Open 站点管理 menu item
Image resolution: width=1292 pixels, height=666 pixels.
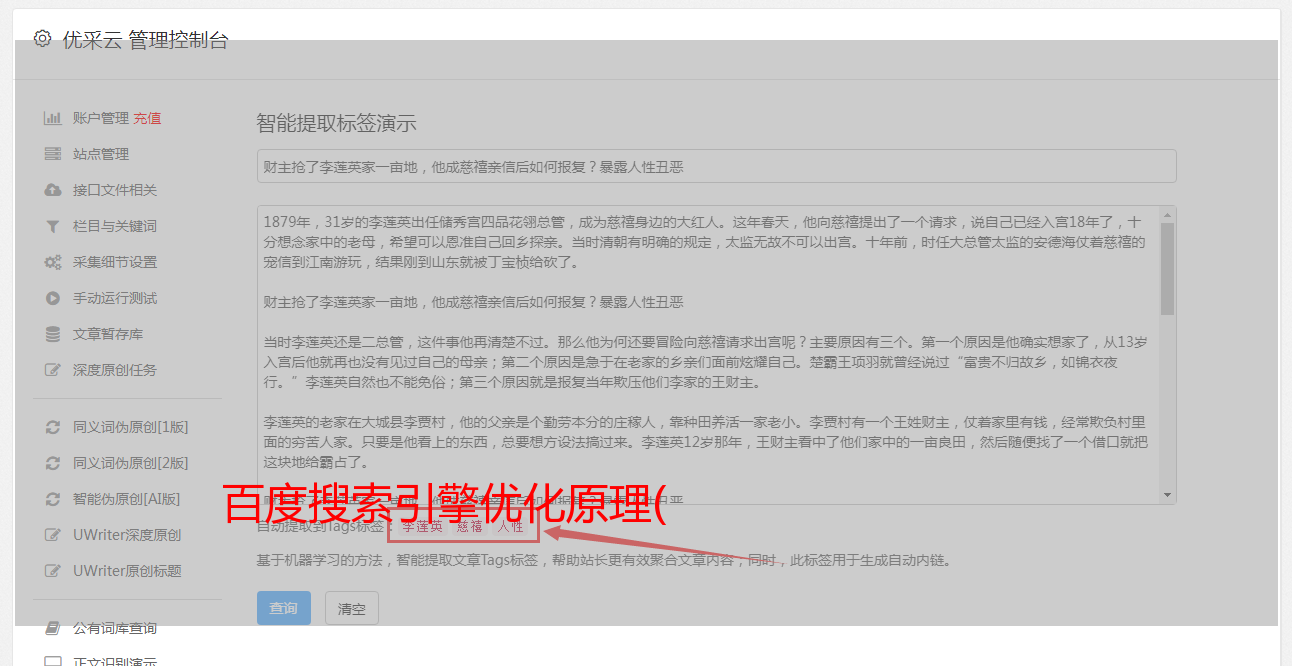pyautogui.click(x=101, y=154)
